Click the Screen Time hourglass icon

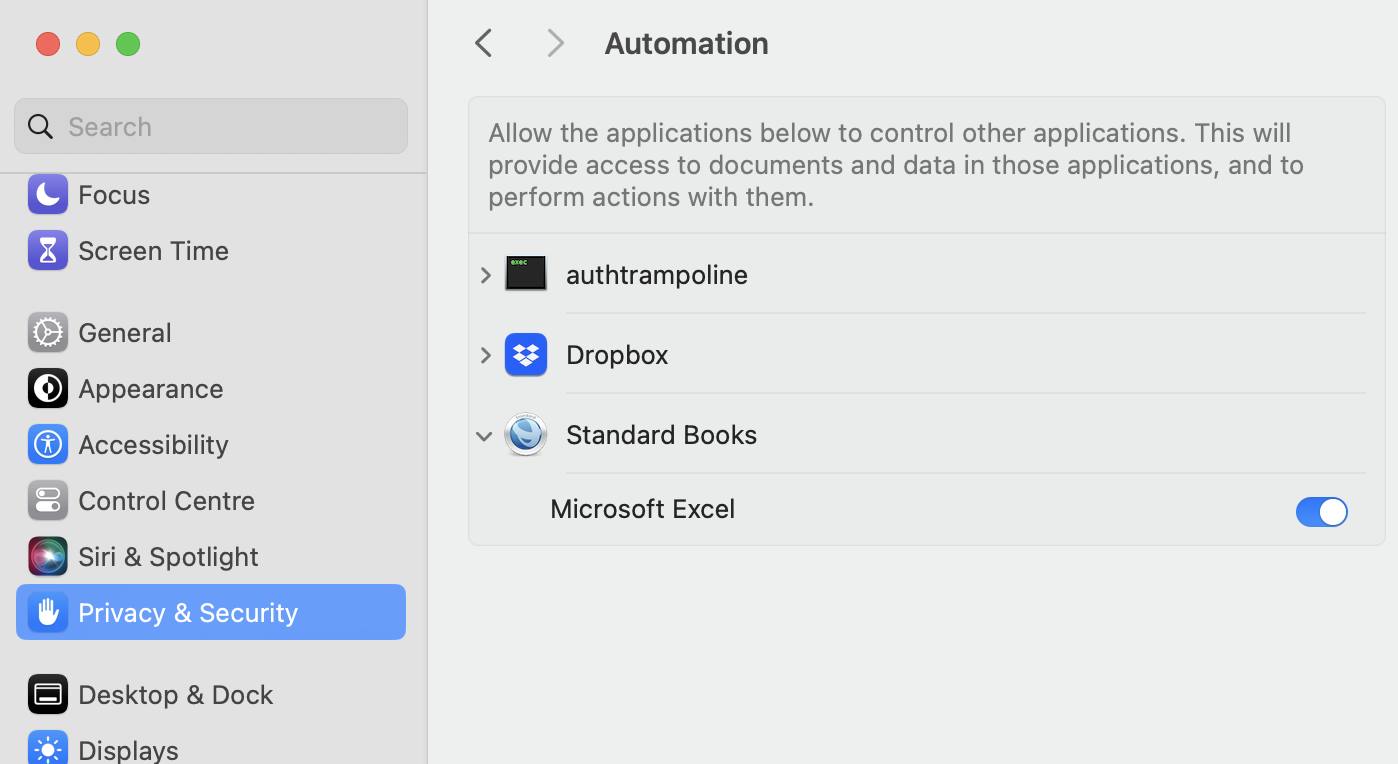(x=47, y=250)
